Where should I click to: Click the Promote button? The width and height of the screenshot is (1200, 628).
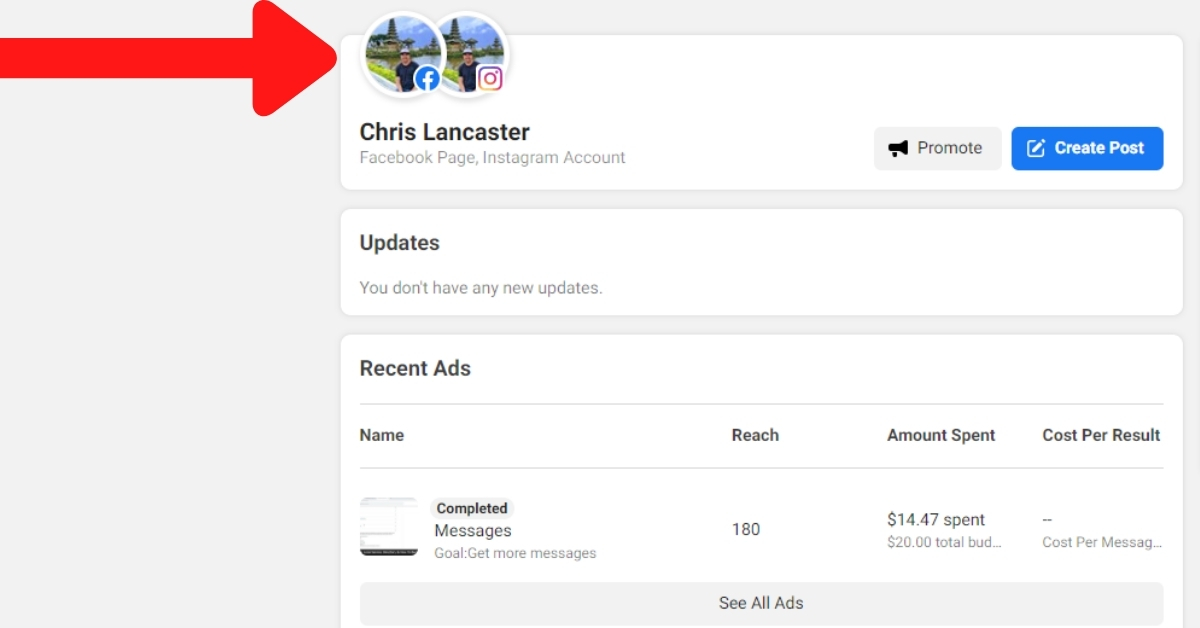coord(937,148)
